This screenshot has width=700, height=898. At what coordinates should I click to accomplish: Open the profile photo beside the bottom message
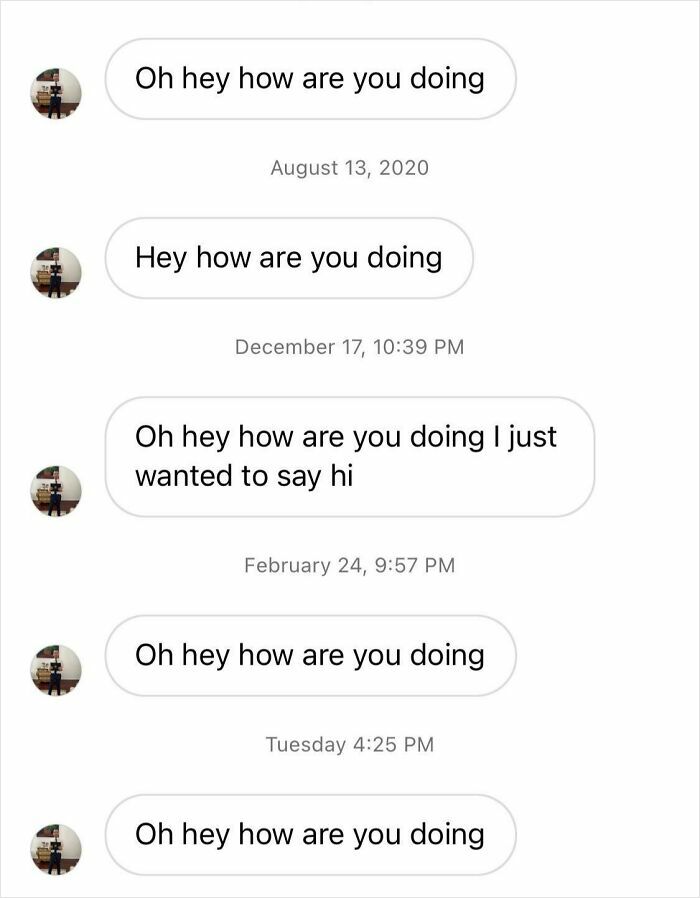coord(57,852)
